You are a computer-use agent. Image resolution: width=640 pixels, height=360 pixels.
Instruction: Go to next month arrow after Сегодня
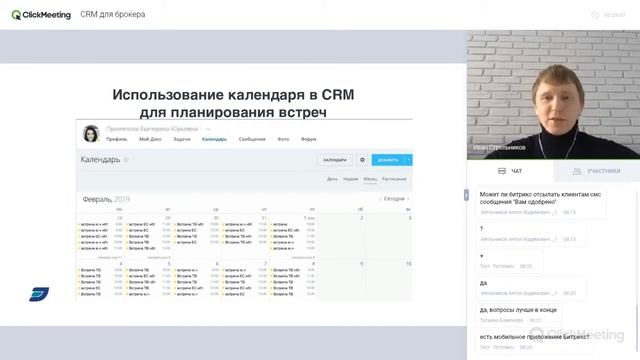tap(408, 199)
